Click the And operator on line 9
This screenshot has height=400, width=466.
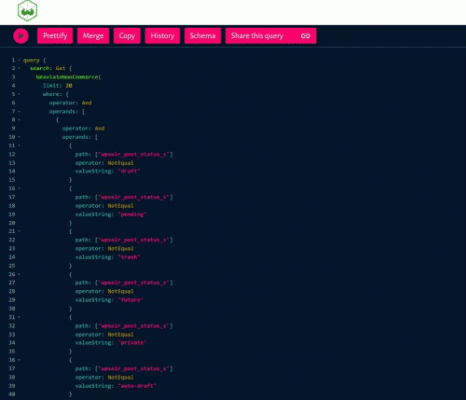click(x=100, y=128)
